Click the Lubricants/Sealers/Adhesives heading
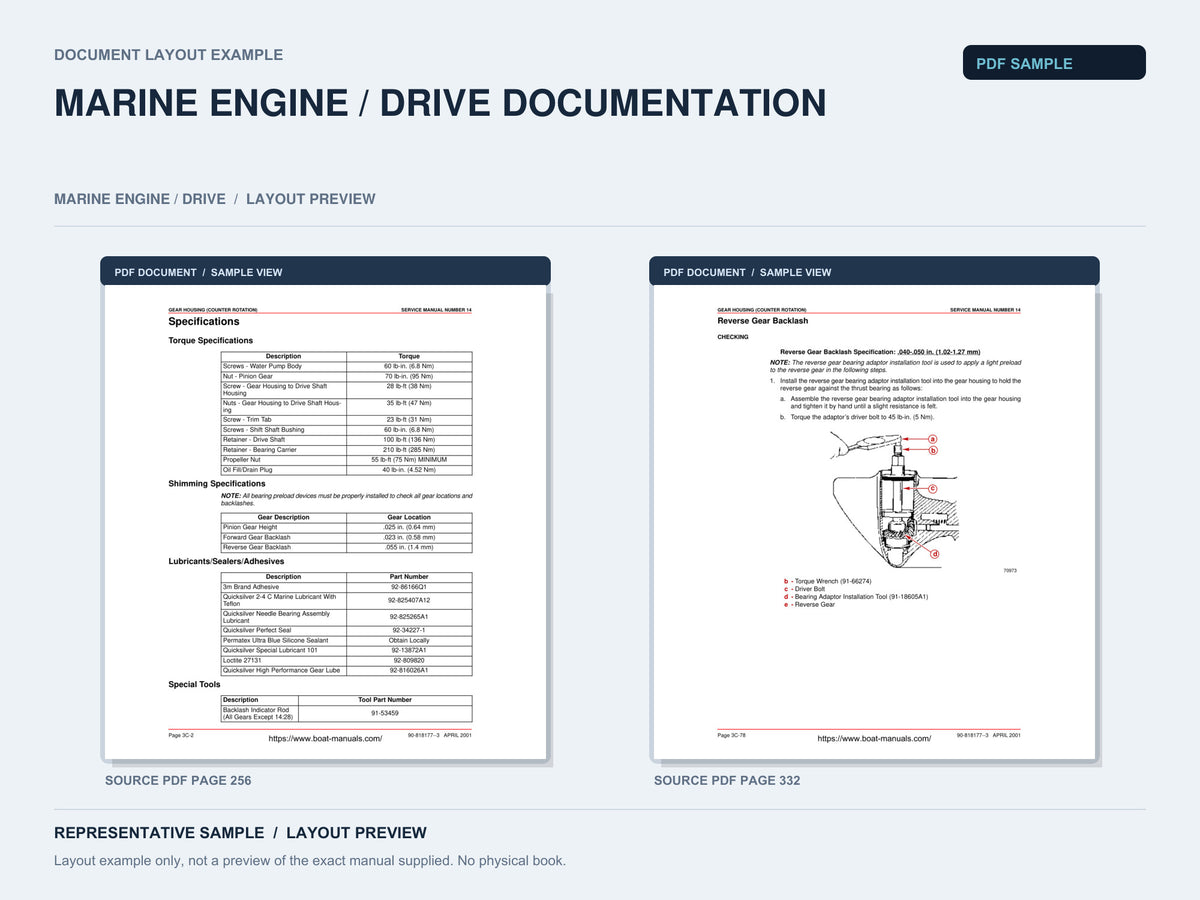 coord(226,562)
